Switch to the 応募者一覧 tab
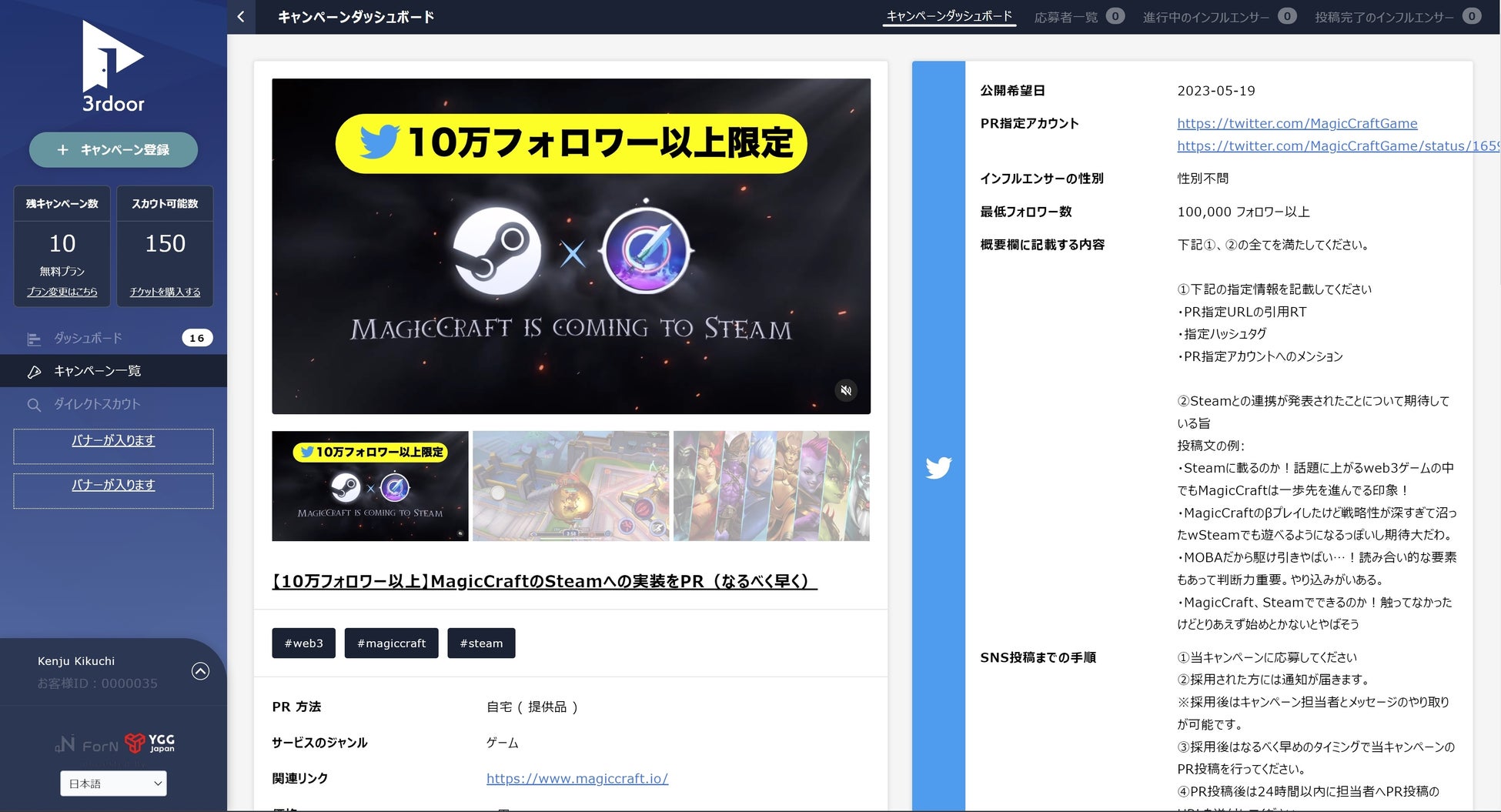1501x812 pixels. point(1066,17)
